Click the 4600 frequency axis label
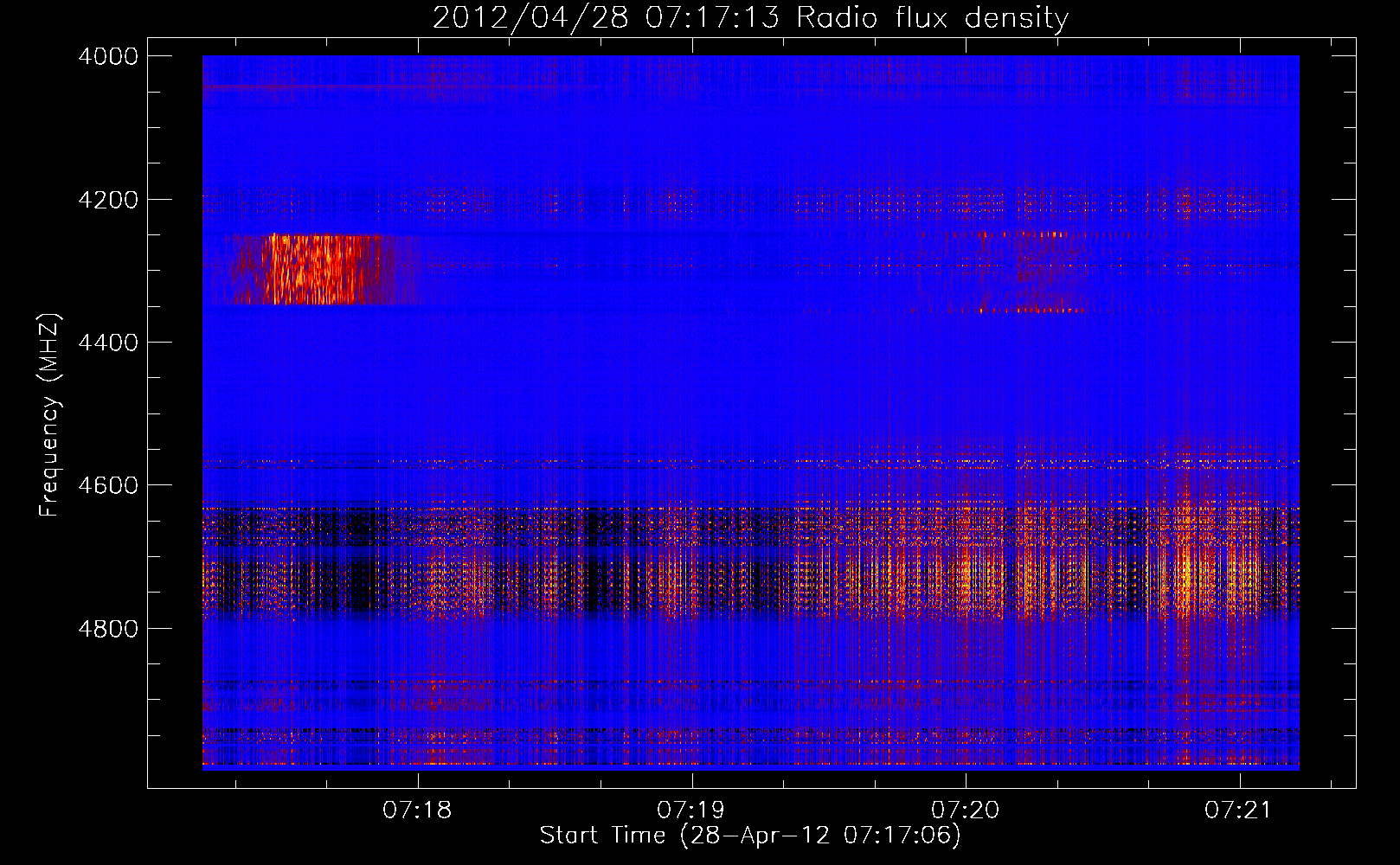 [x=108, y=485]
